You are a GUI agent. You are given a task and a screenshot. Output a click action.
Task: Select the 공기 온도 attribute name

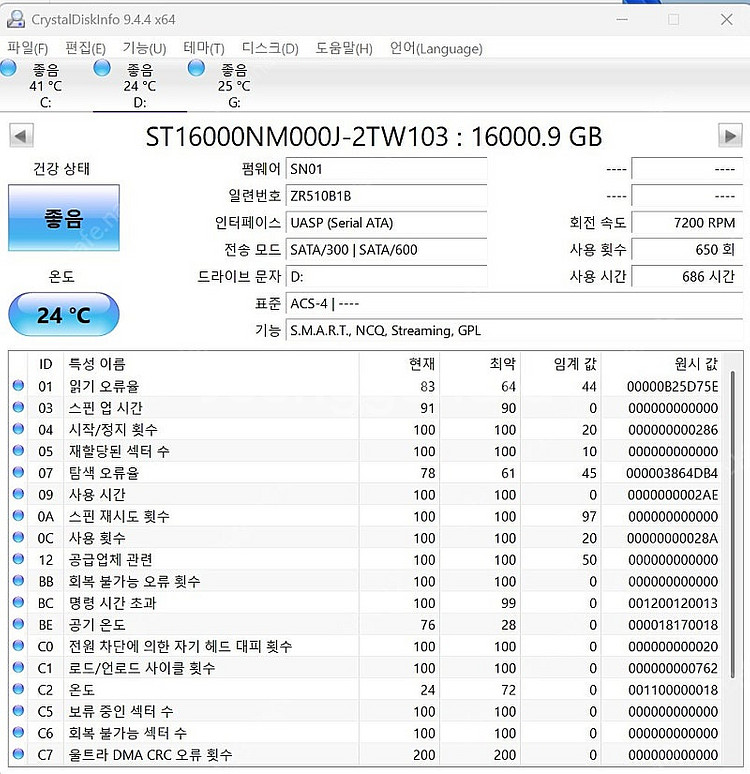click(x=97, y=624)
